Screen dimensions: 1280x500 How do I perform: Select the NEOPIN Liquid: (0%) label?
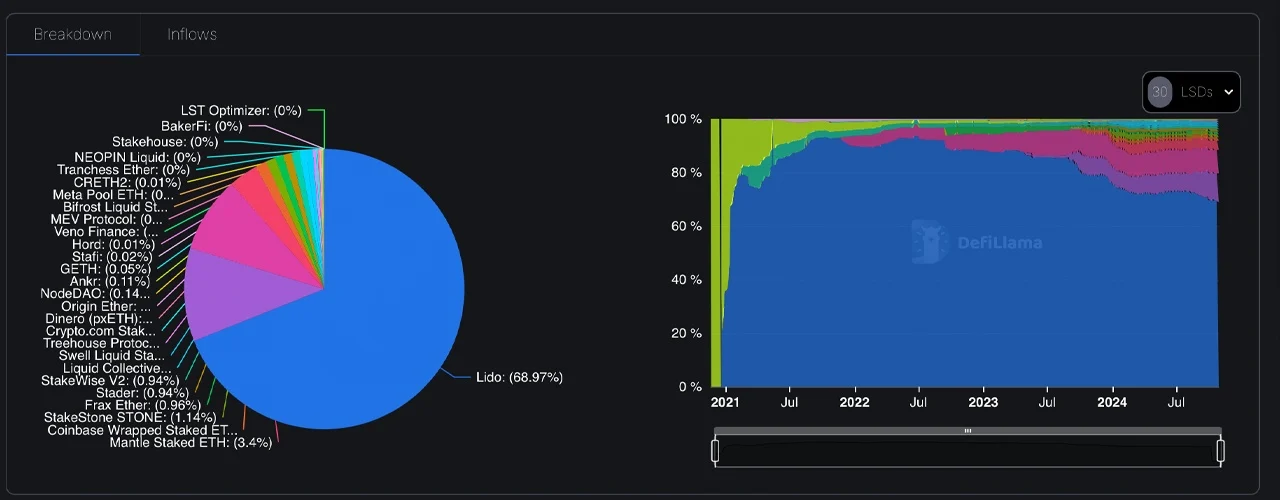(137, 157)
